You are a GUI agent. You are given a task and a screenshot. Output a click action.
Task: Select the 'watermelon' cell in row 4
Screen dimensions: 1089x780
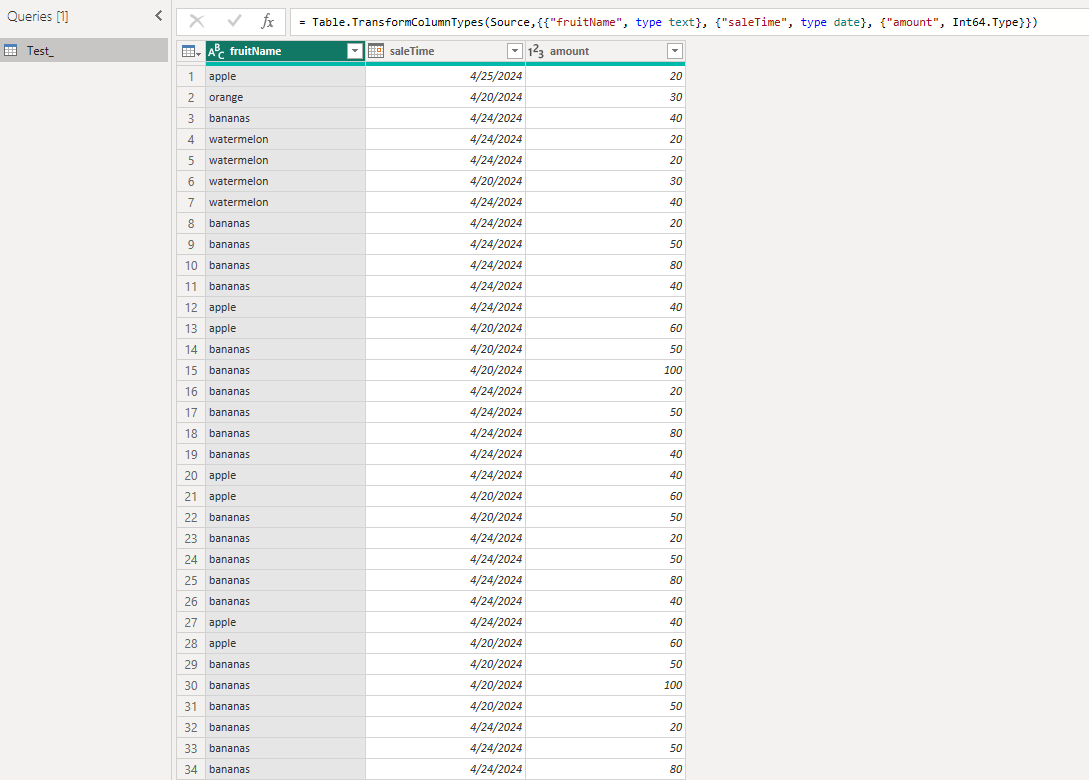click(285, 139)
